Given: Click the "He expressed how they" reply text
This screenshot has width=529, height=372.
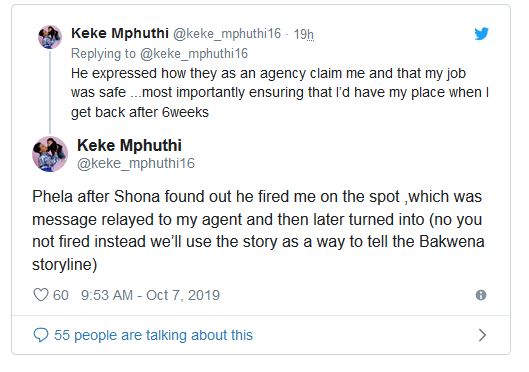Looking at the screenshot, I should (280, 93).
